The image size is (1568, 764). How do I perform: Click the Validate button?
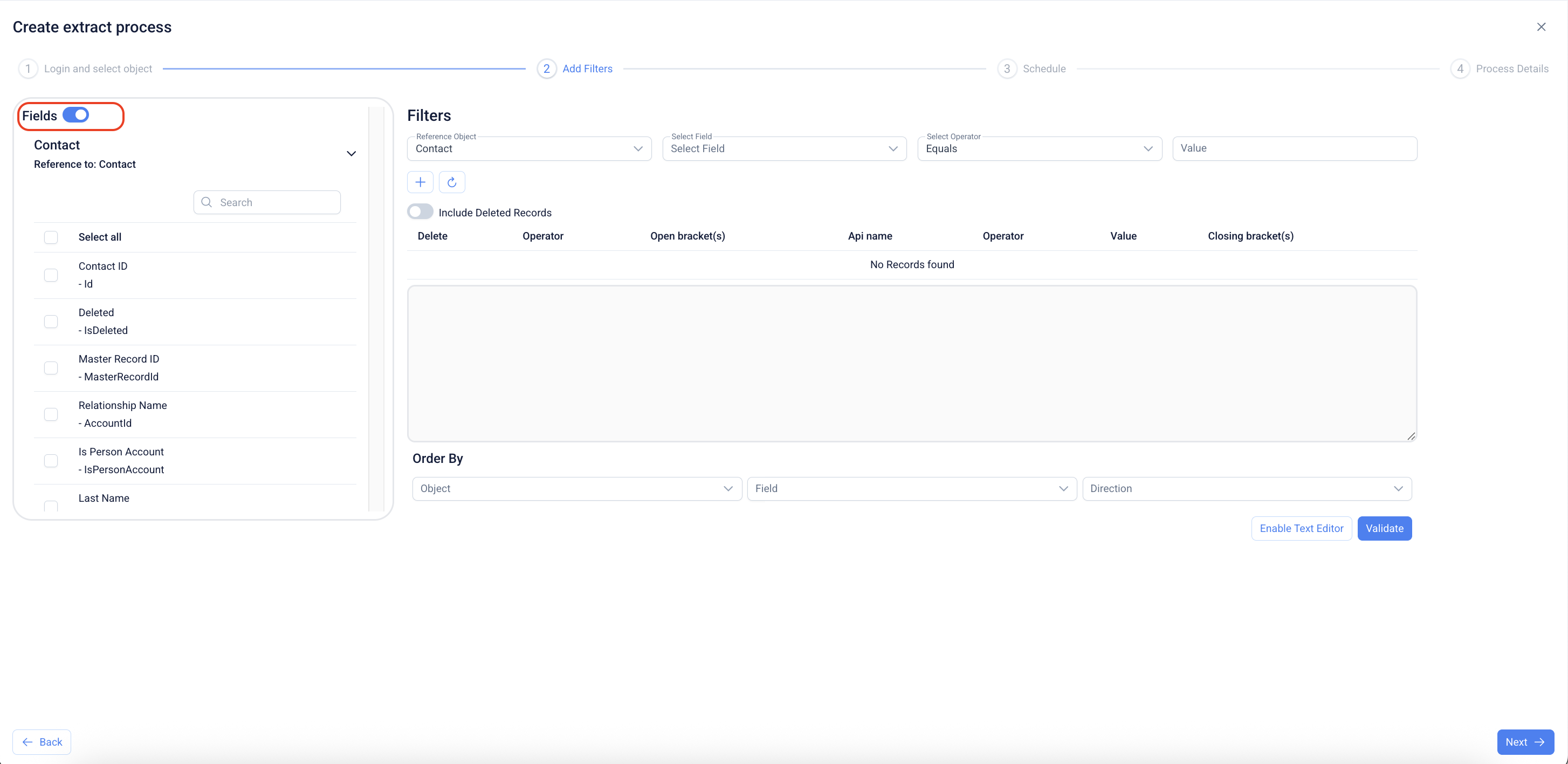[1384, 528]
